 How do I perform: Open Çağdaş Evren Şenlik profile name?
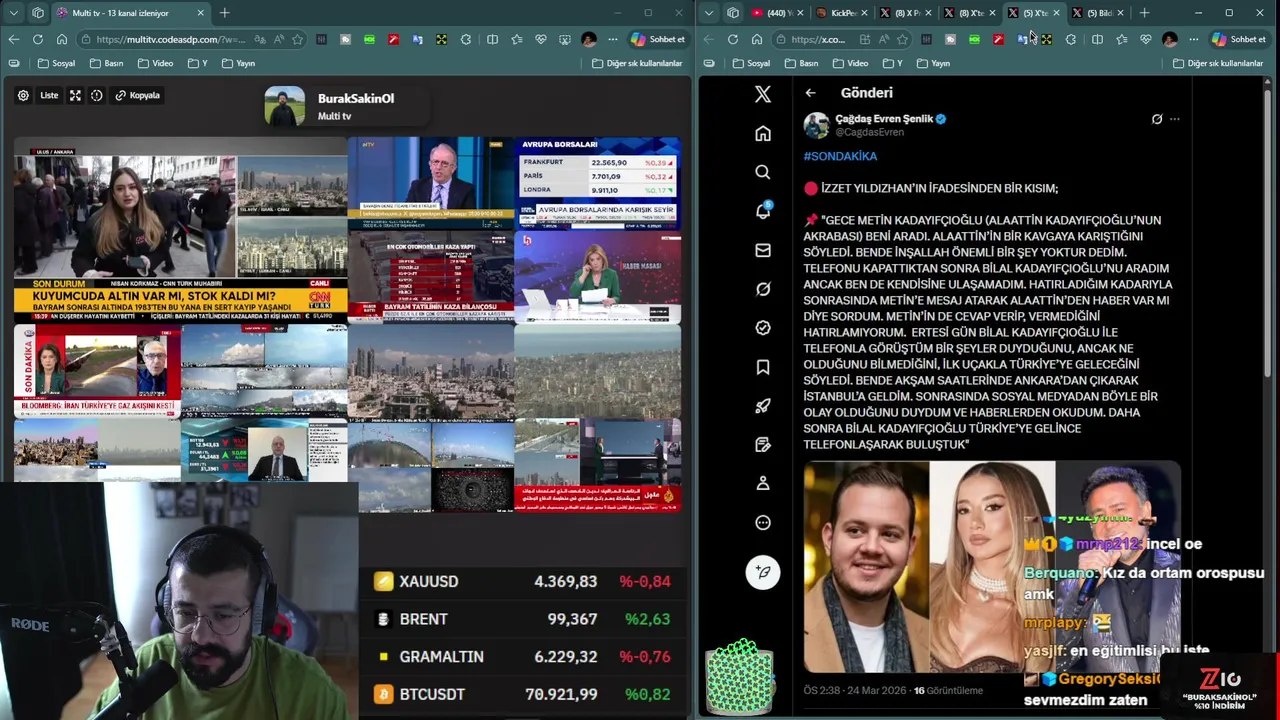pos(884,119)
